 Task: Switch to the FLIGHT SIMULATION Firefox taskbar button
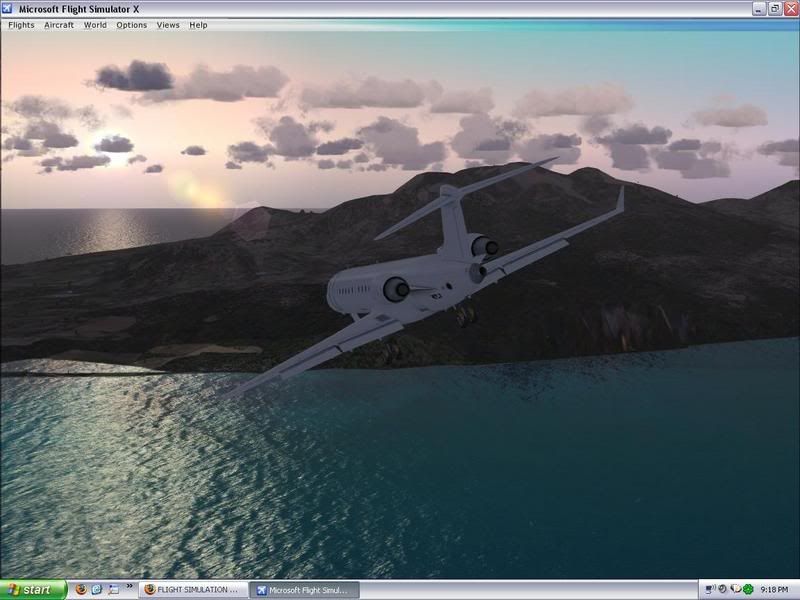coord(192,590)
